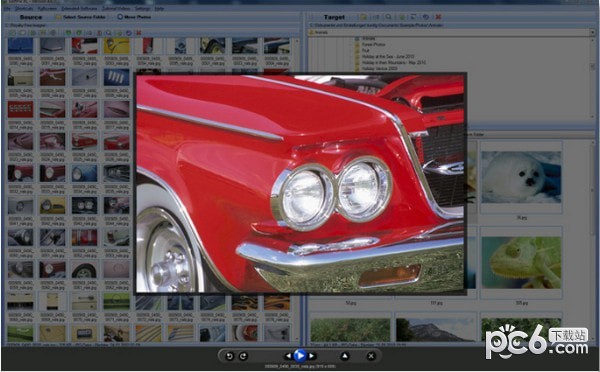
Task: Select the Fruit folder in tree
Action: (x=365, y=50)
